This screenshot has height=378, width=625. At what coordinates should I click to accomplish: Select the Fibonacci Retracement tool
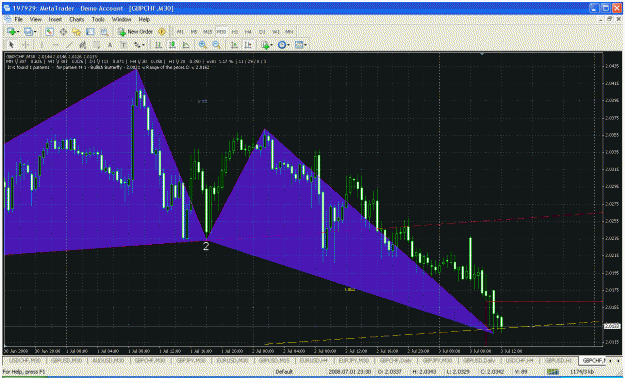click(x=96, y=45)
